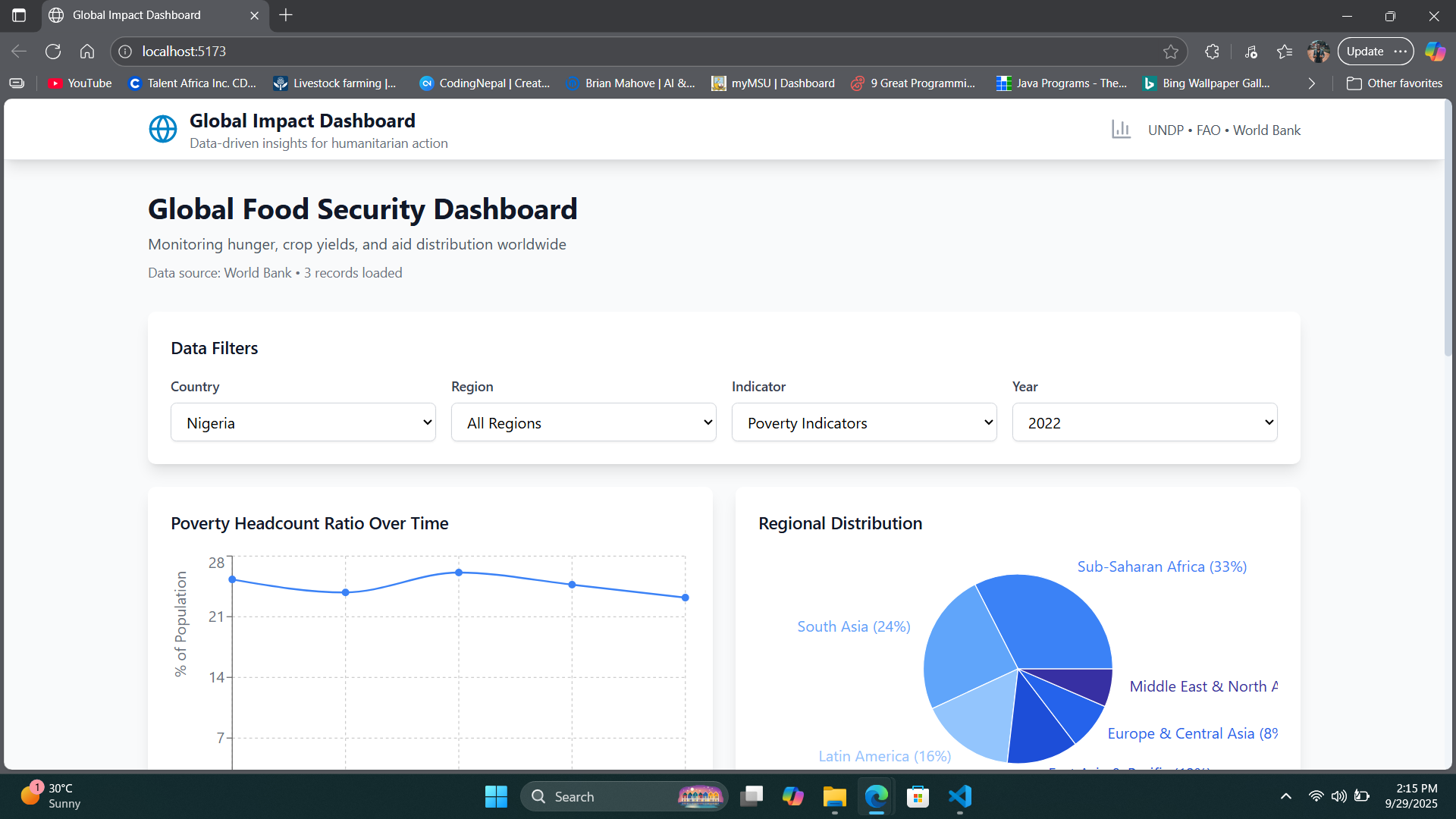Open the tab actions menu icon
Screen dimensions: 1456x819
pos(19,15)
